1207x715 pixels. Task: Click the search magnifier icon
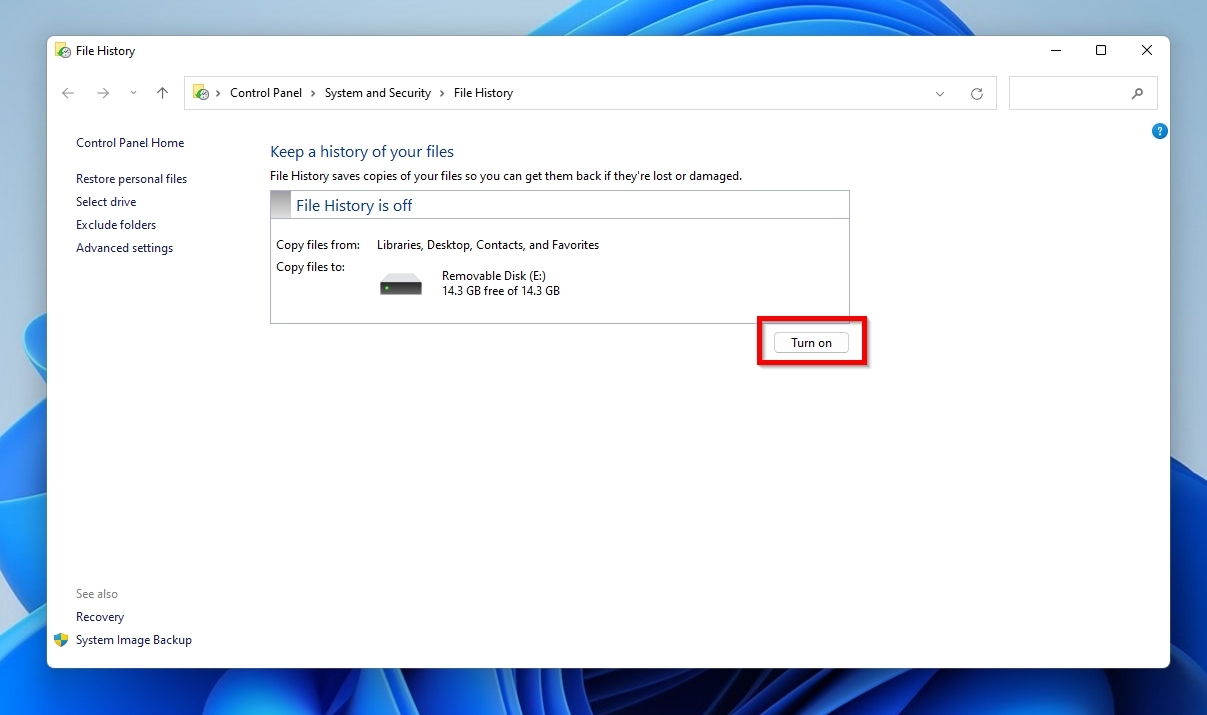click(1137, 94)
